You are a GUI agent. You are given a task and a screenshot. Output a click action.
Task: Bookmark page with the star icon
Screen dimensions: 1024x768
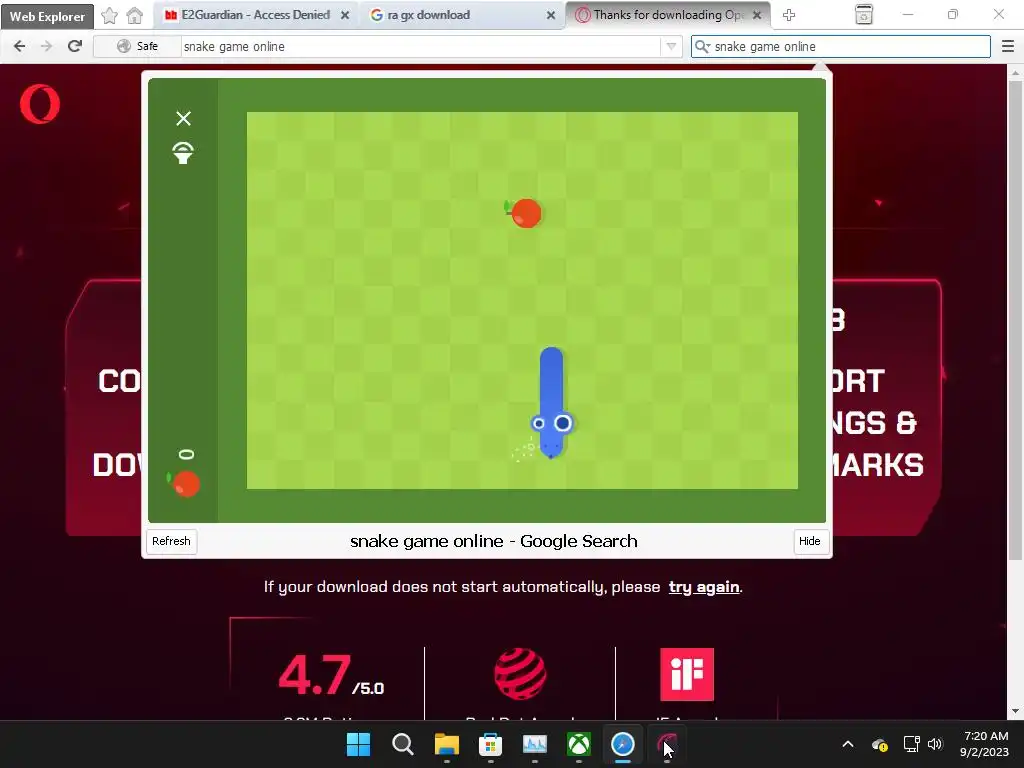[109, 15]
